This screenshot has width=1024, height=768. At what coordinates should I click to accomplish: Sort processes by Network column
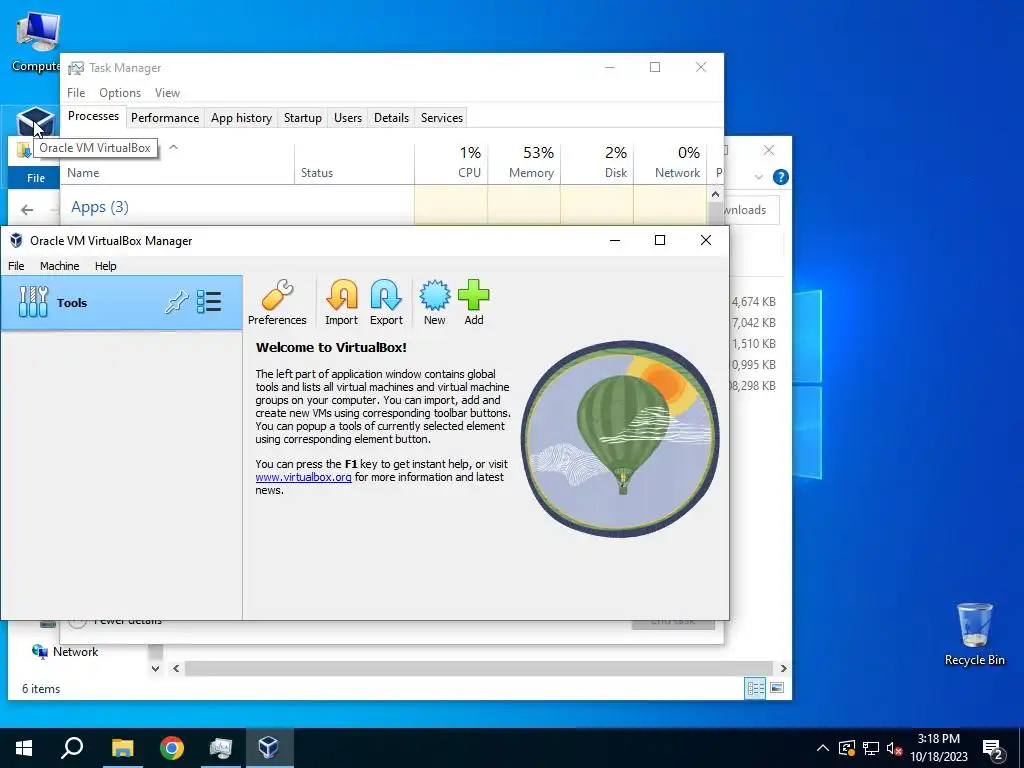pyautogui.click(x=670, y=162)
